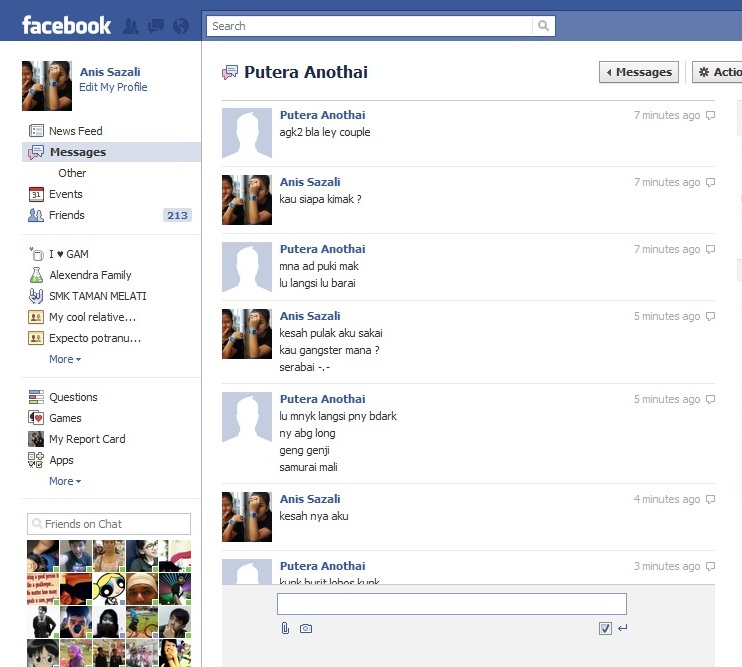Click the Questions icon
Viewport: 742px width, 667px height.
click(36, 397)
